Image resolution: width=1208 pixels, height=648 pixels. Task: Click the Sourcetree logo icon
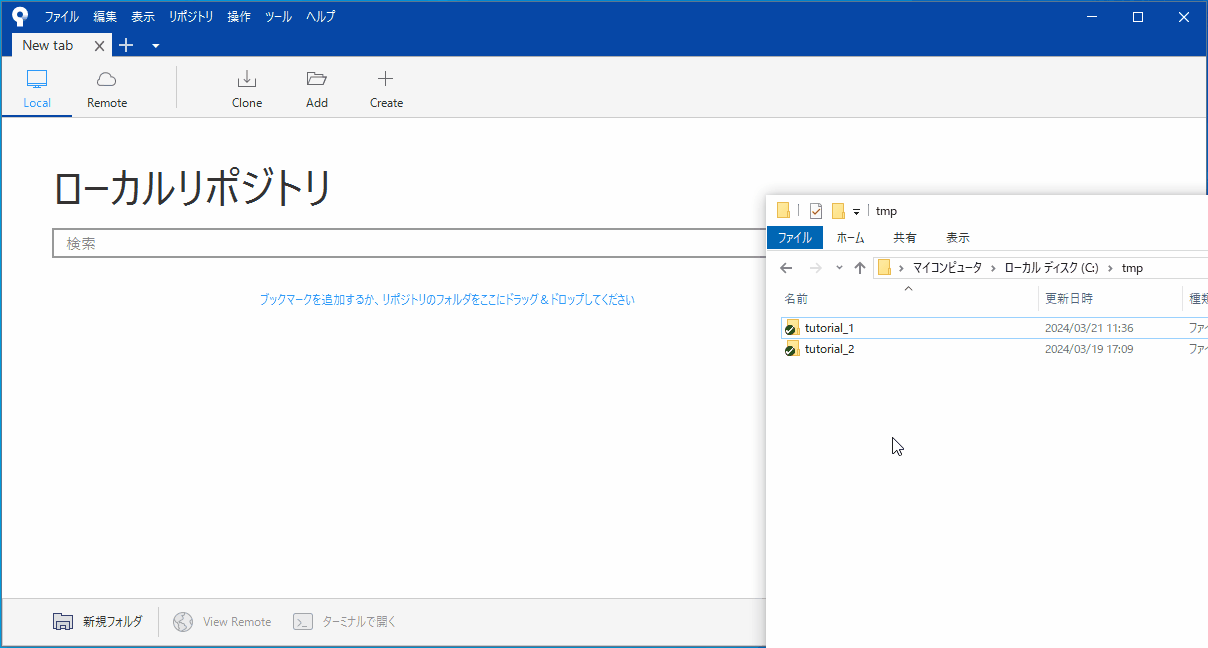pos(19,16)
